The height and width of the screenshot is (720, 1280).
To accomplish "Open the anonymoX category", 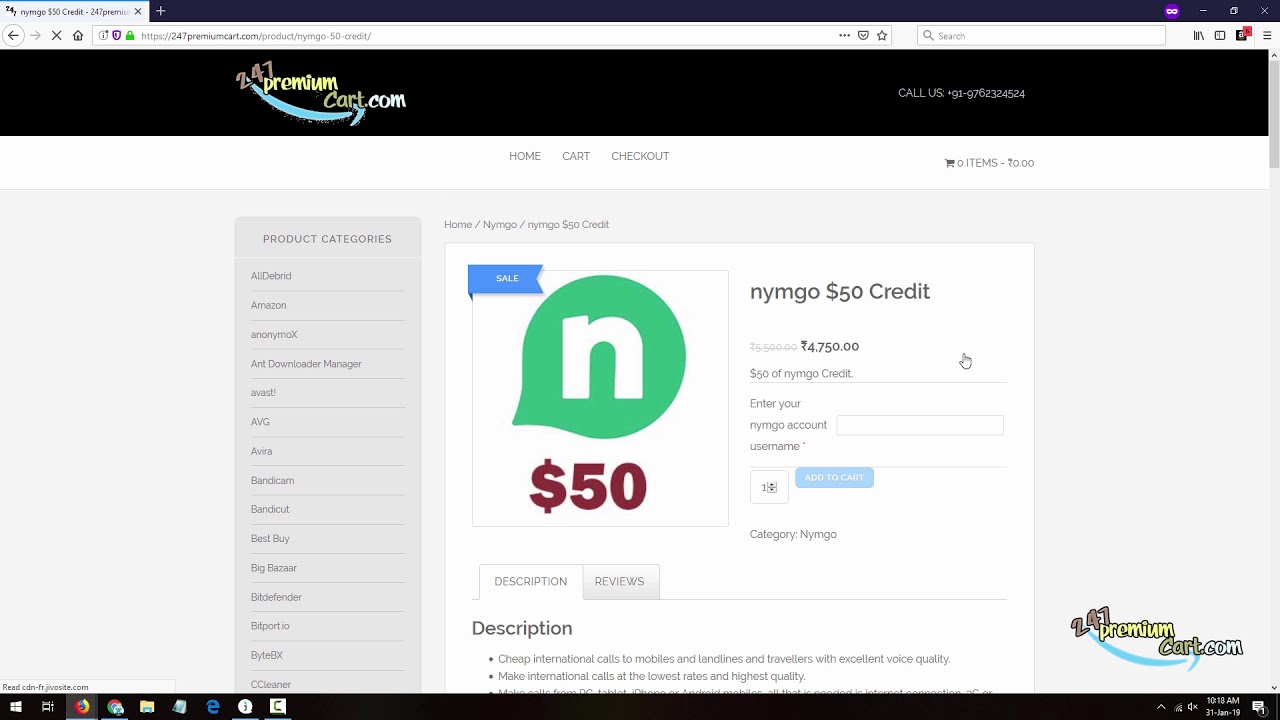I will pos(274,335).
